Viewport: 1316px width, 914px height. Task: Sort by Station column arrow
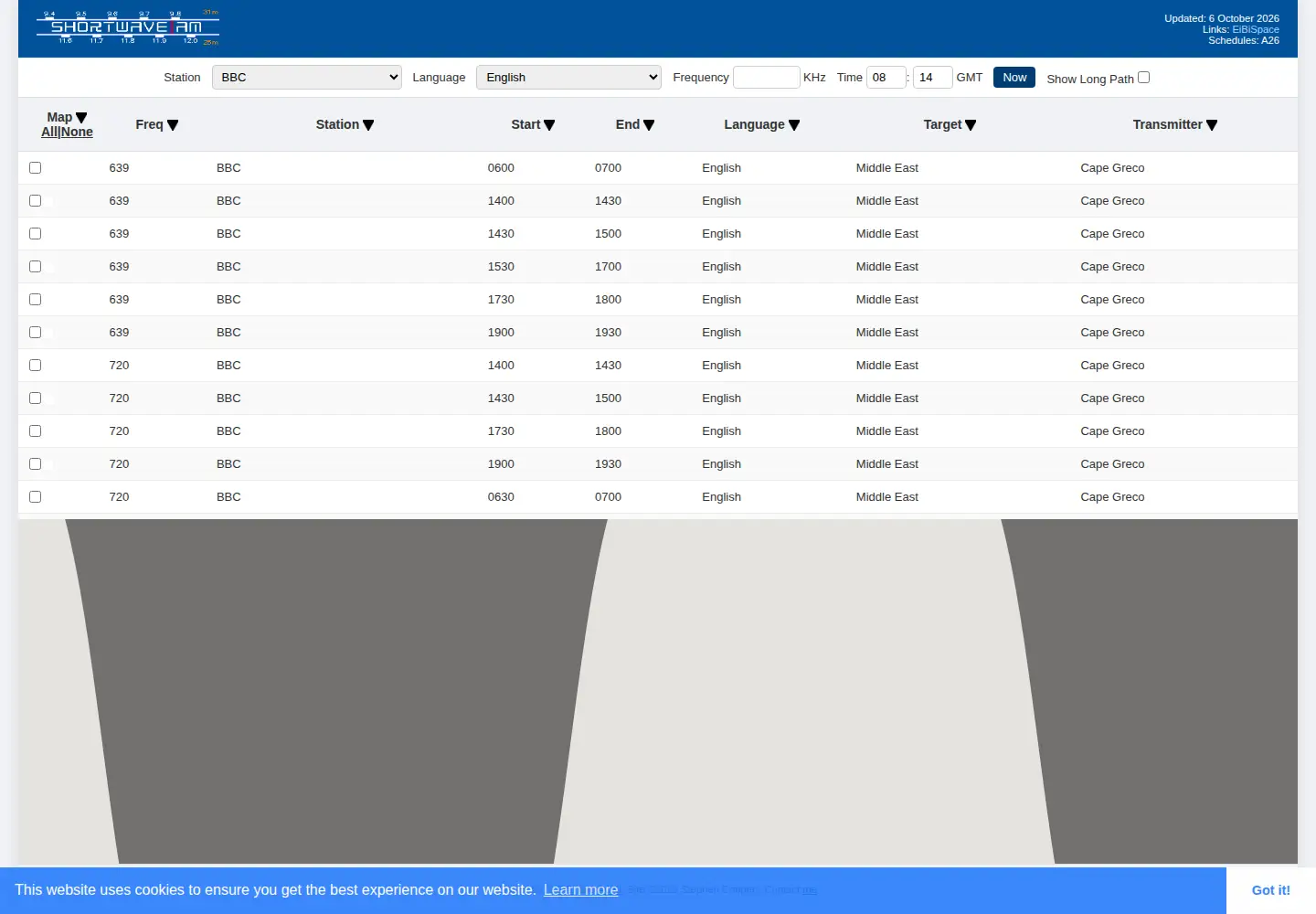(368, 125)
